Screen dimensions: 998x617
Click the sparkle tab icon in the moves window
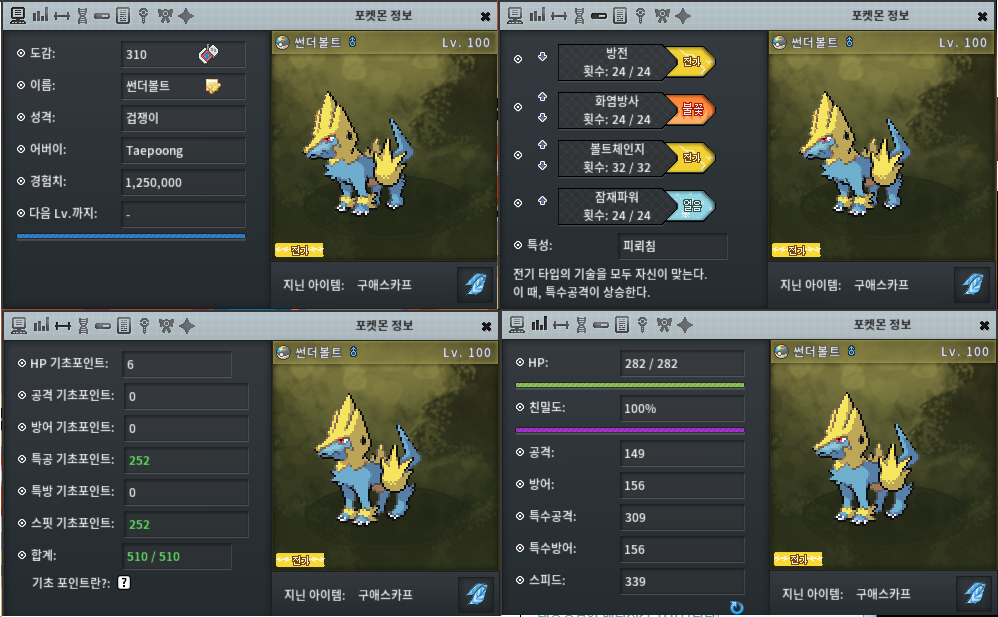click(683, 16)
